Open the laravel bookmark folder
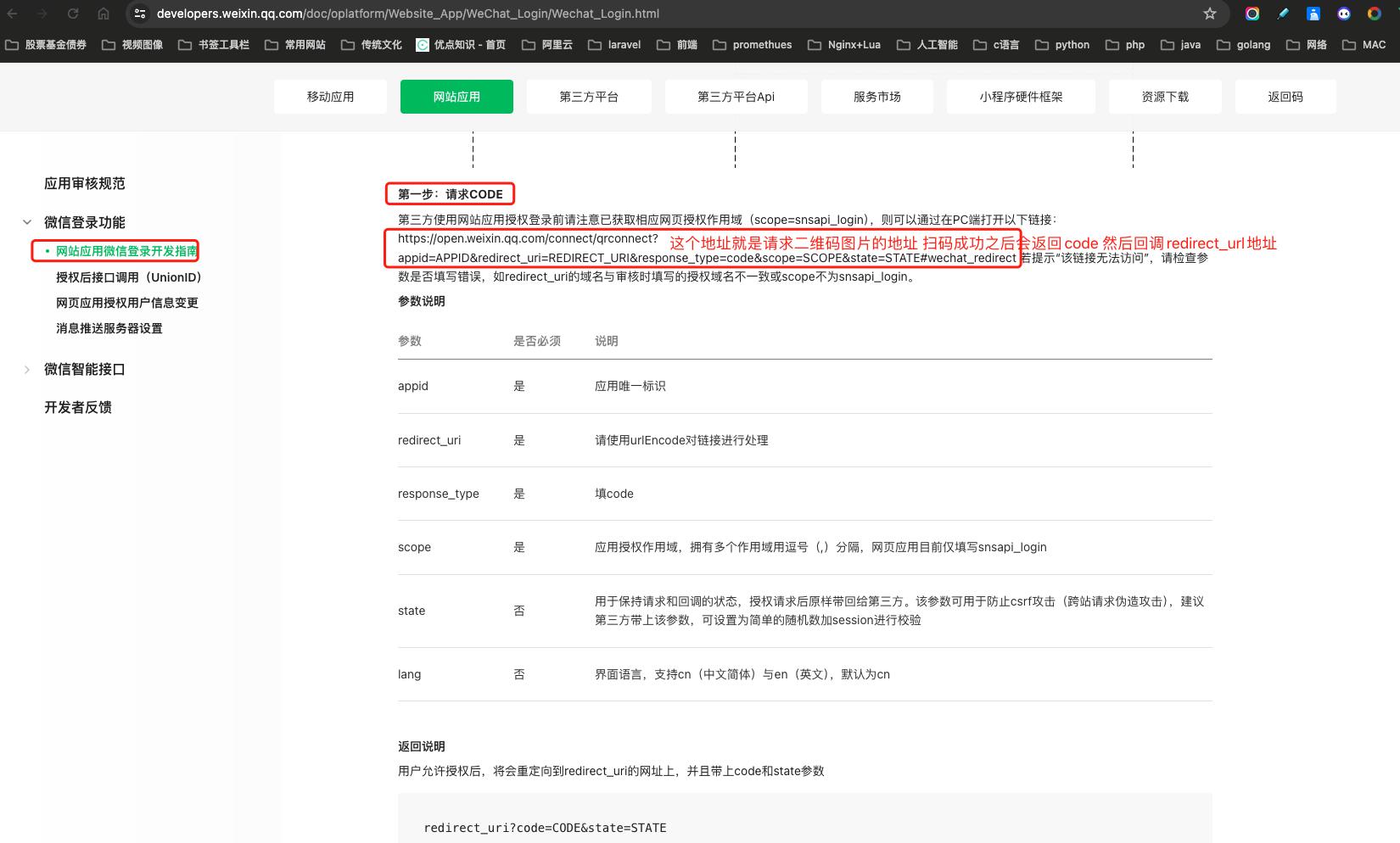1400x843 pixels. [614, 45]
